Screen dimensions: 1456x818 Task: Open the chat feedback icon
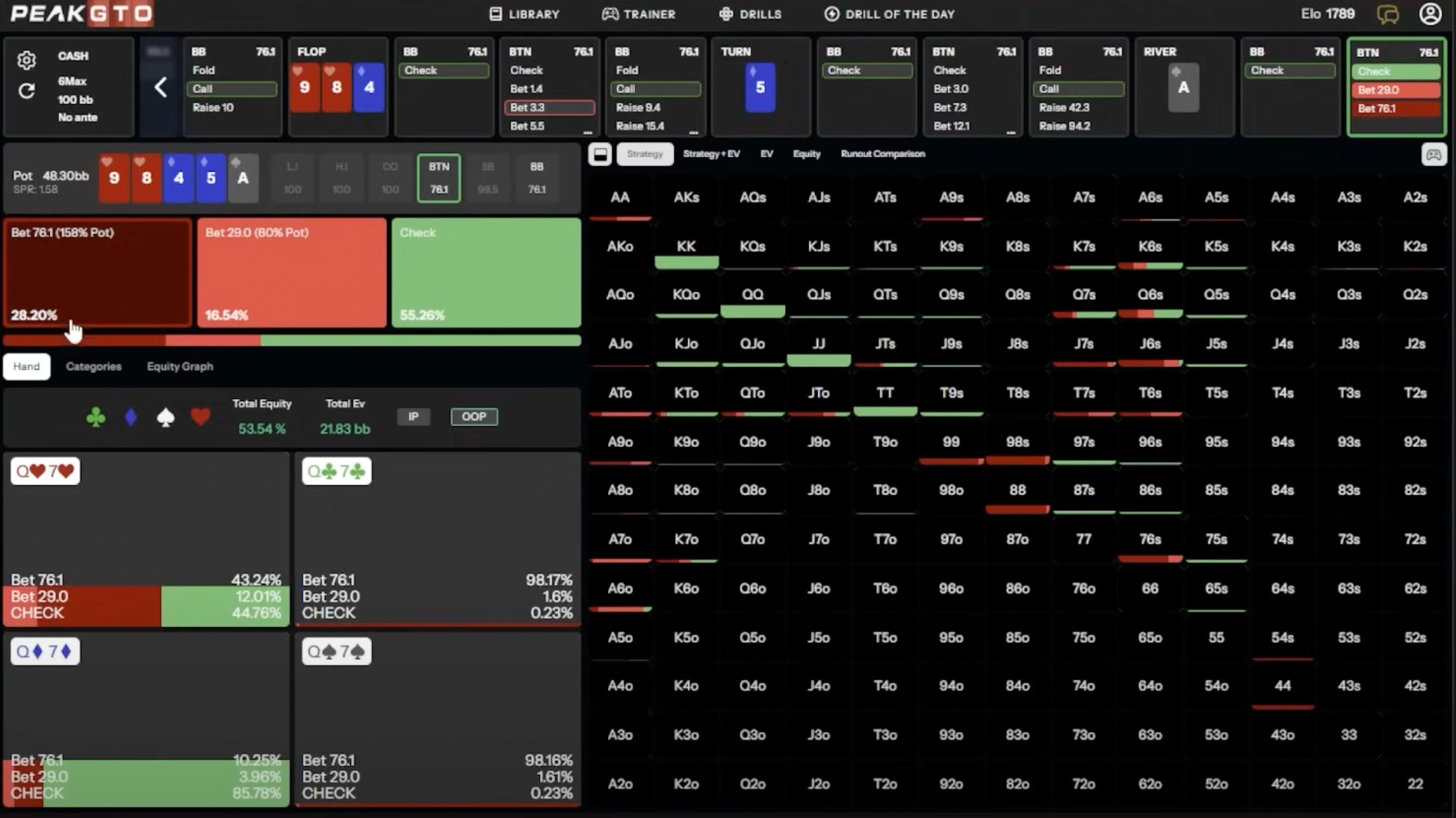(1387, 14)
